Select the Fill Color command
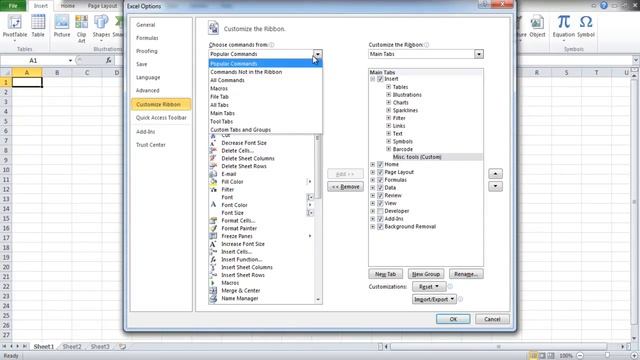 [232, 182]
